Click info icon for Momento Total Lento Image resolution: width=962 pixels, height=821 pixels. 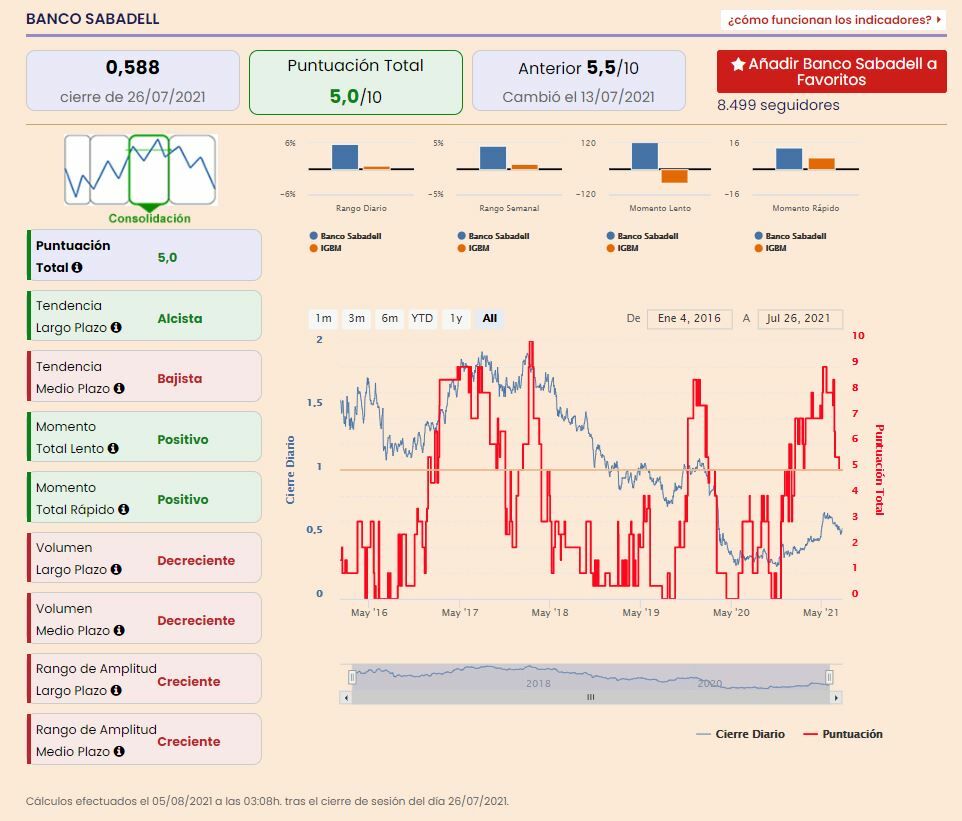pos(113,449)
